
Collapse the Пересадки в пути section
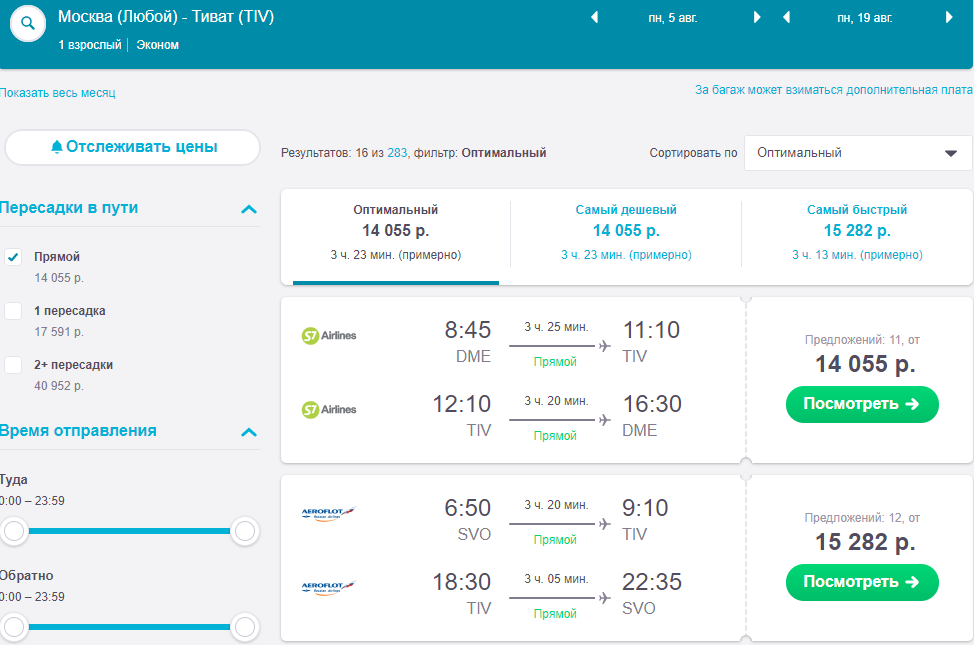[249, 209]
